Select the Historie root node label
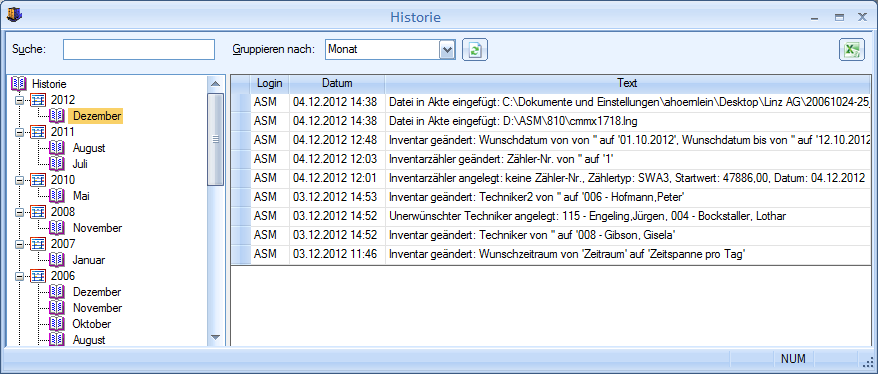 [x=49, y=84]
